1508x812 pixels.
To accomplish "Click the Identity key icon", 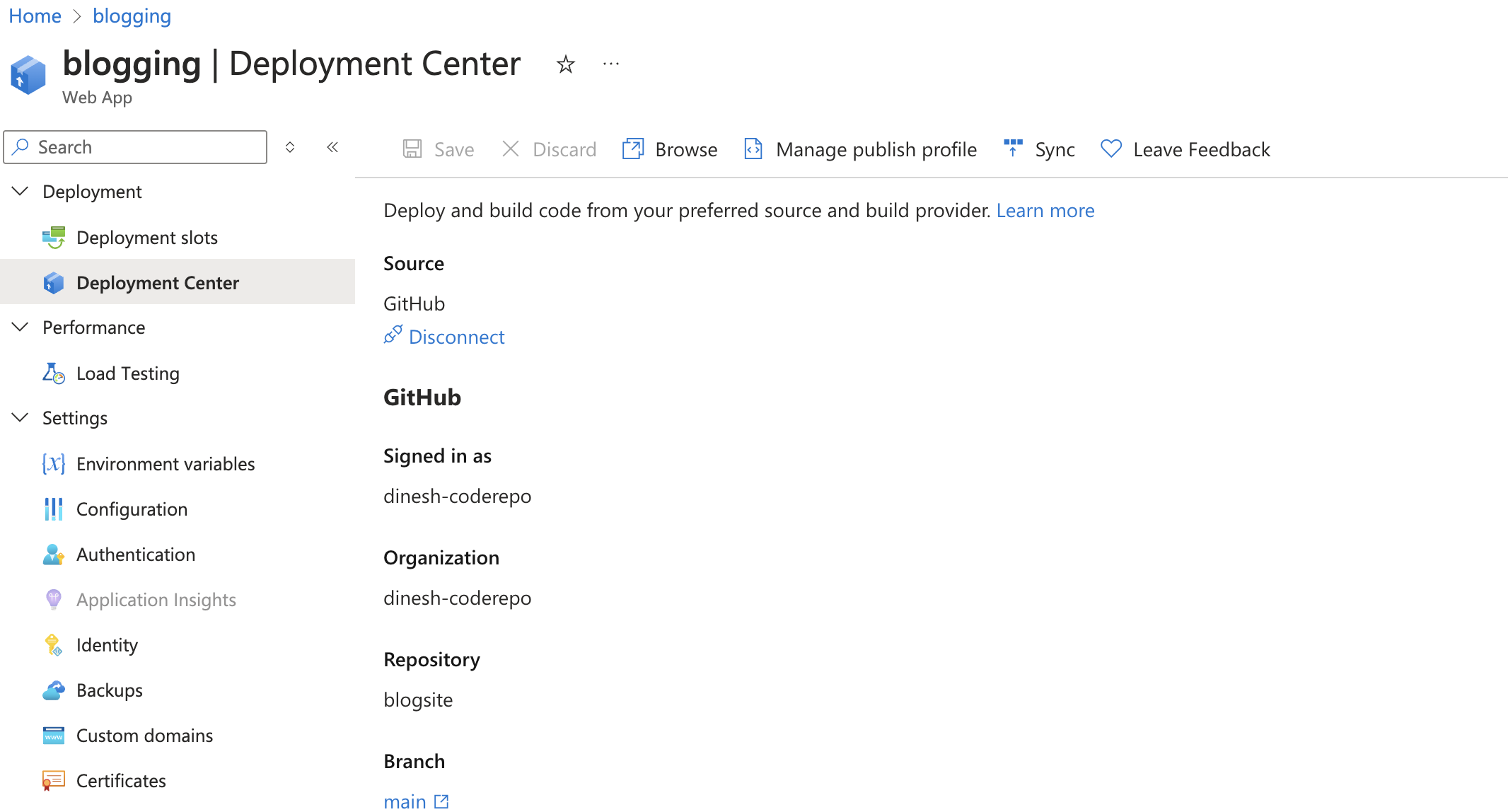I will (x=54, y=644).
